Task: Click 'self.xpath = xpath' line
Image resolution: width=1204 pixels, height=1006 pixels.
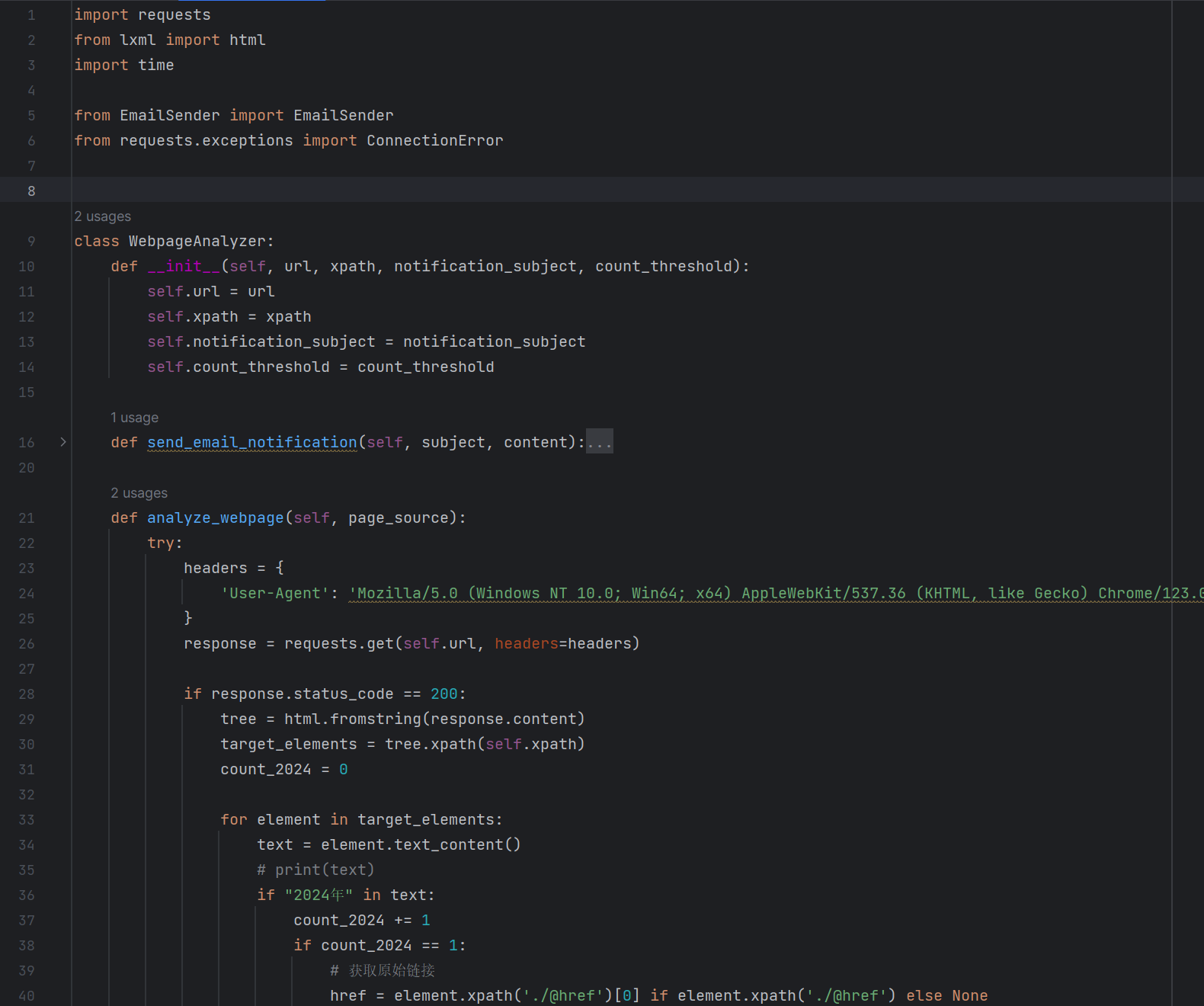Action: click(229, 316)
